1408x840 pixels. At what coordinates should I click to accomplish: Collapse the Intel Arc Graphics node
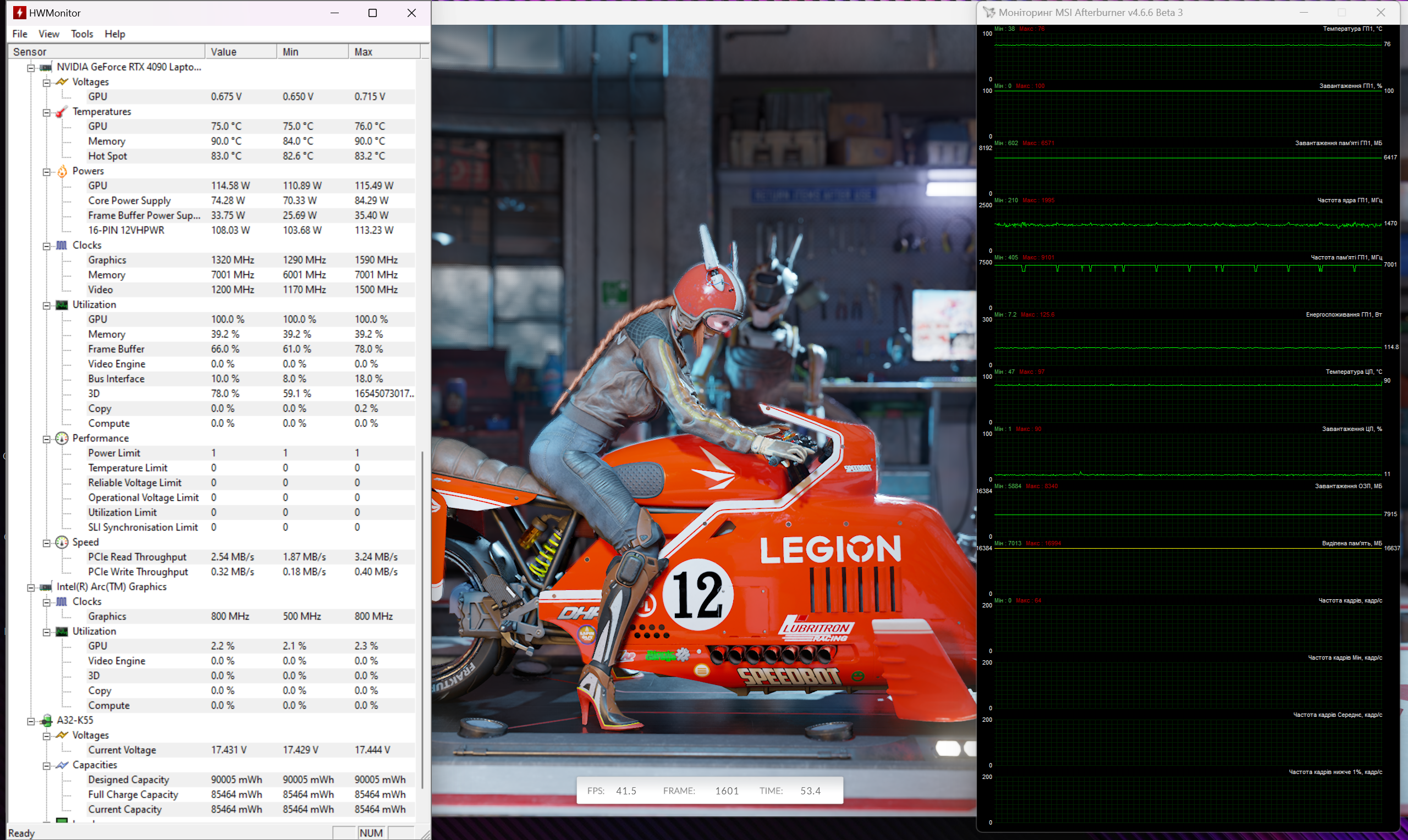point(31,588)
